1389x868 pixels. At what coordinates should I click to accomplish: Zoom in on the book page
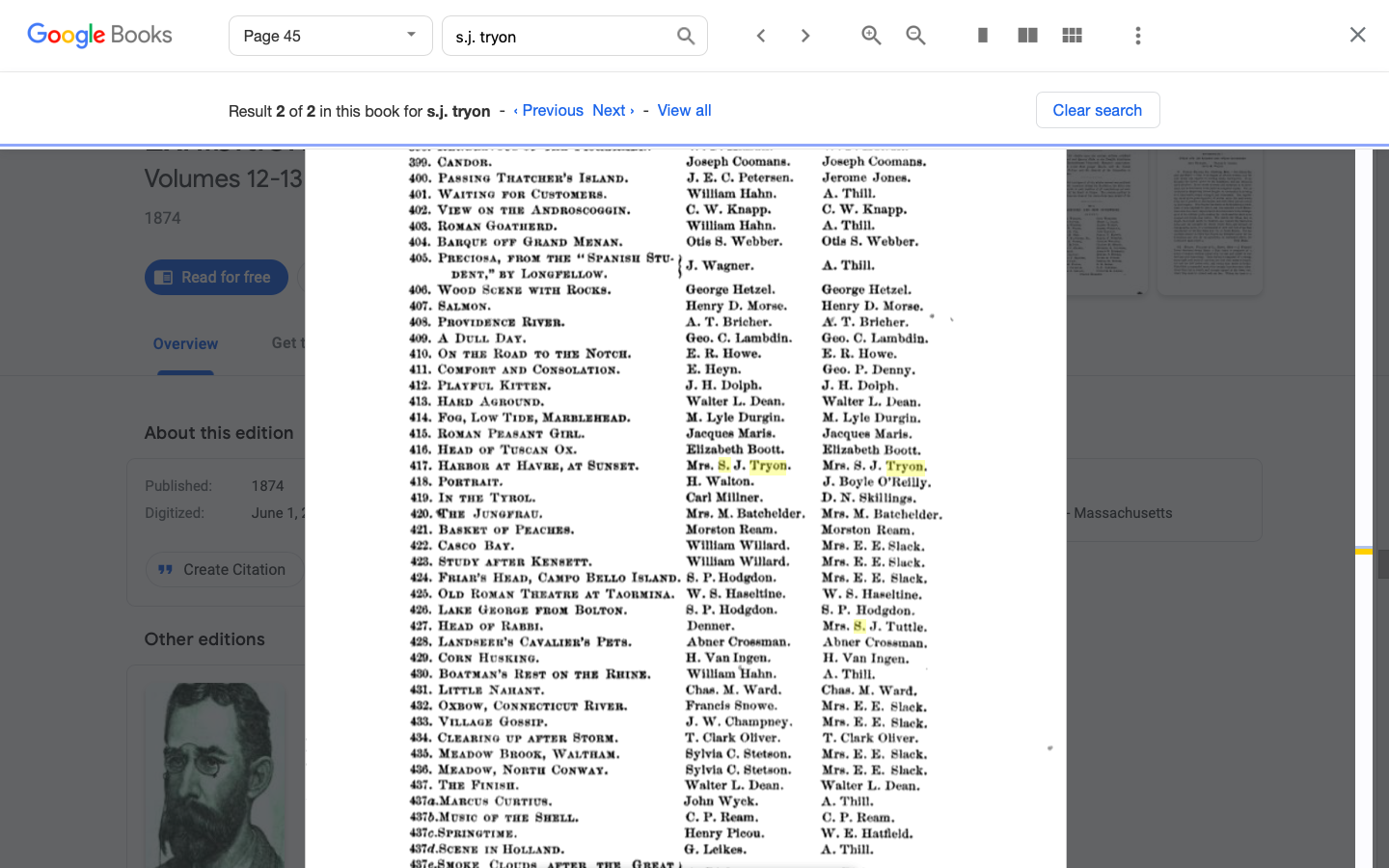pos(871,35)
